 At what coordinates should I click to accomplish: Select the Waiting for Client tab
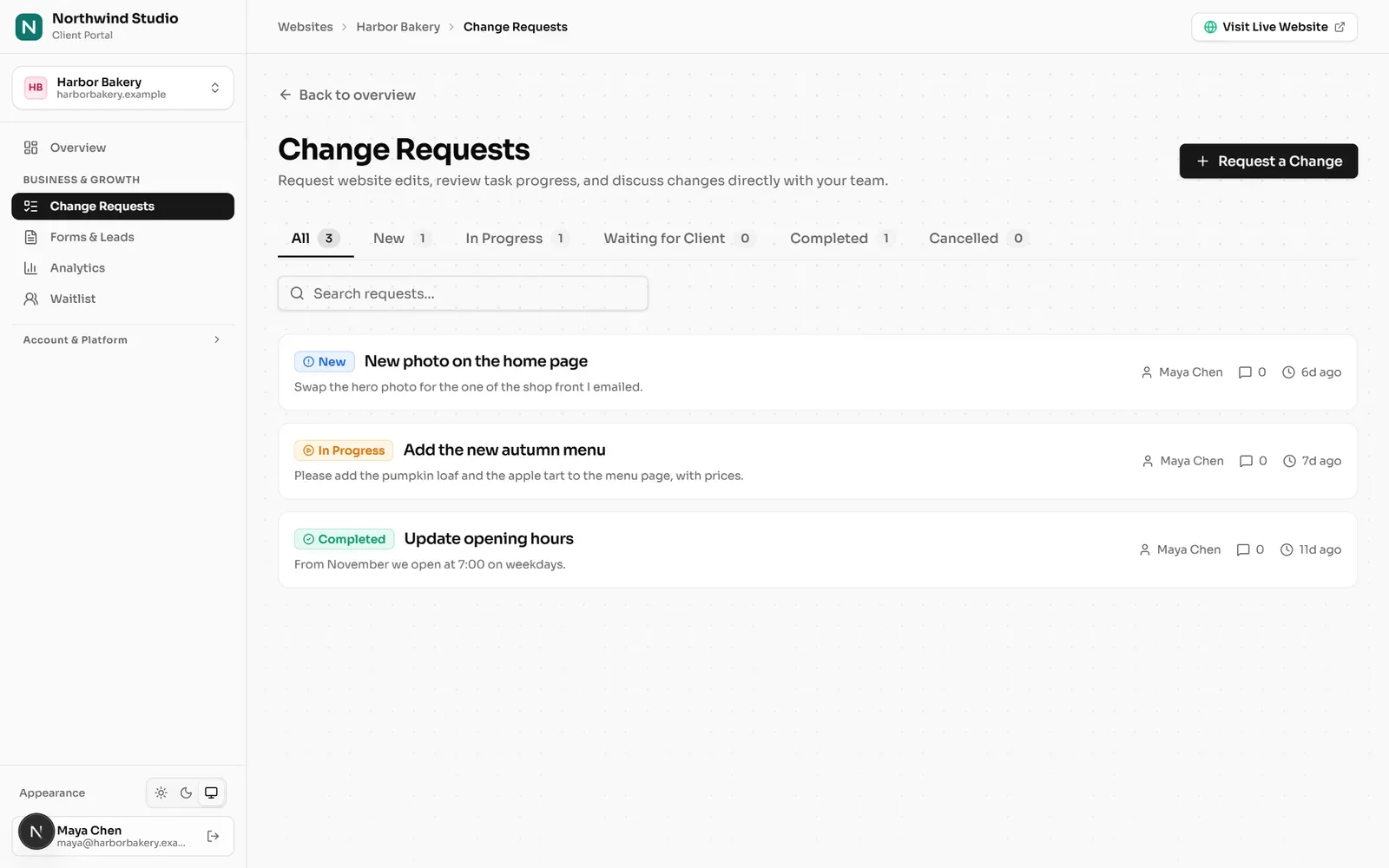[x=679, y=239]
